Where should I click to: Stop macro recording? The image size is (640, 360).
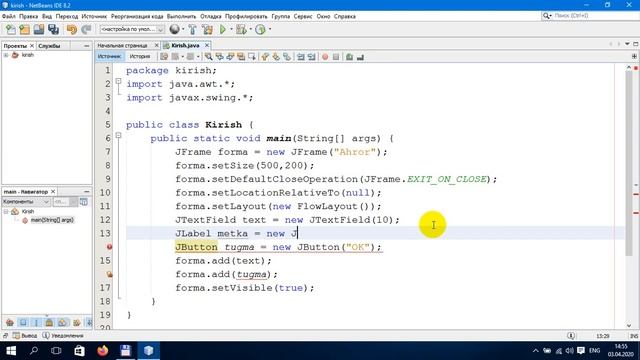tap(336, 57)
